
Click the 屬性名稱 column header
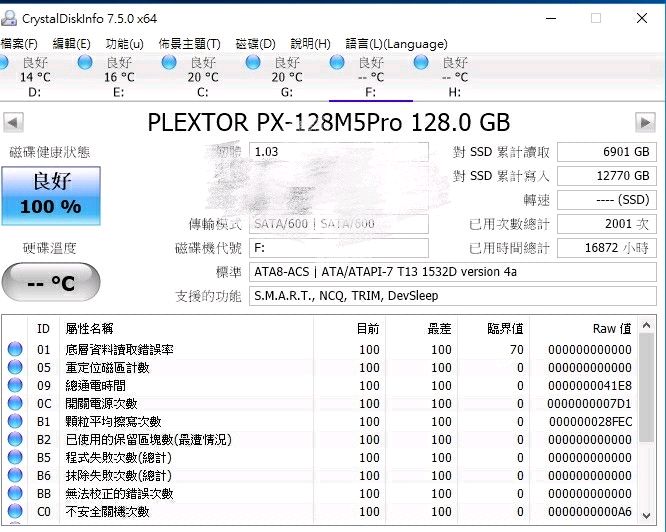pyautogui.click(x=186, y=328)
